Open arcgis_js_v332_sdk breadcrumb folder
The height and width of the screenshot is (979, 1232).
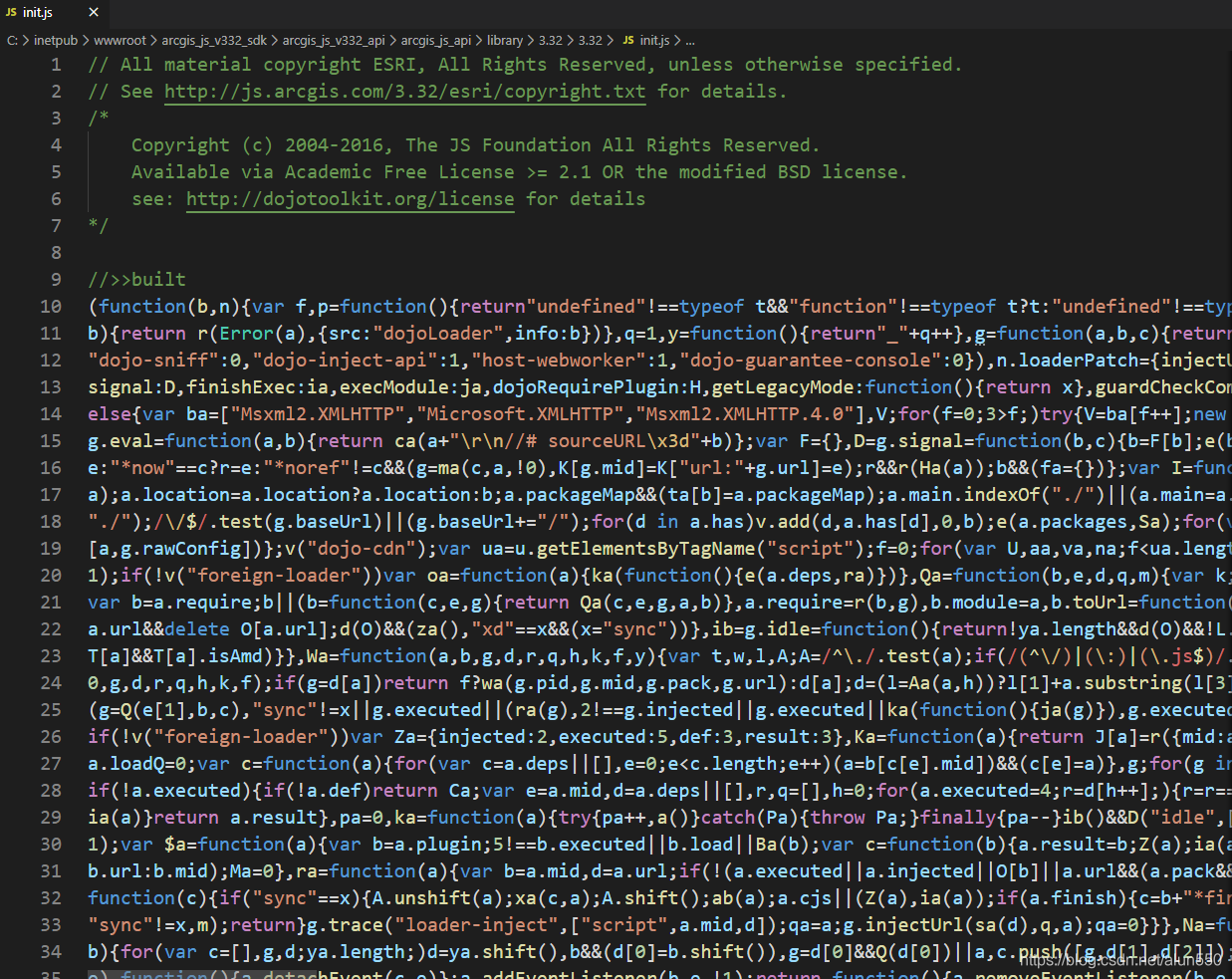click(214, 41)
